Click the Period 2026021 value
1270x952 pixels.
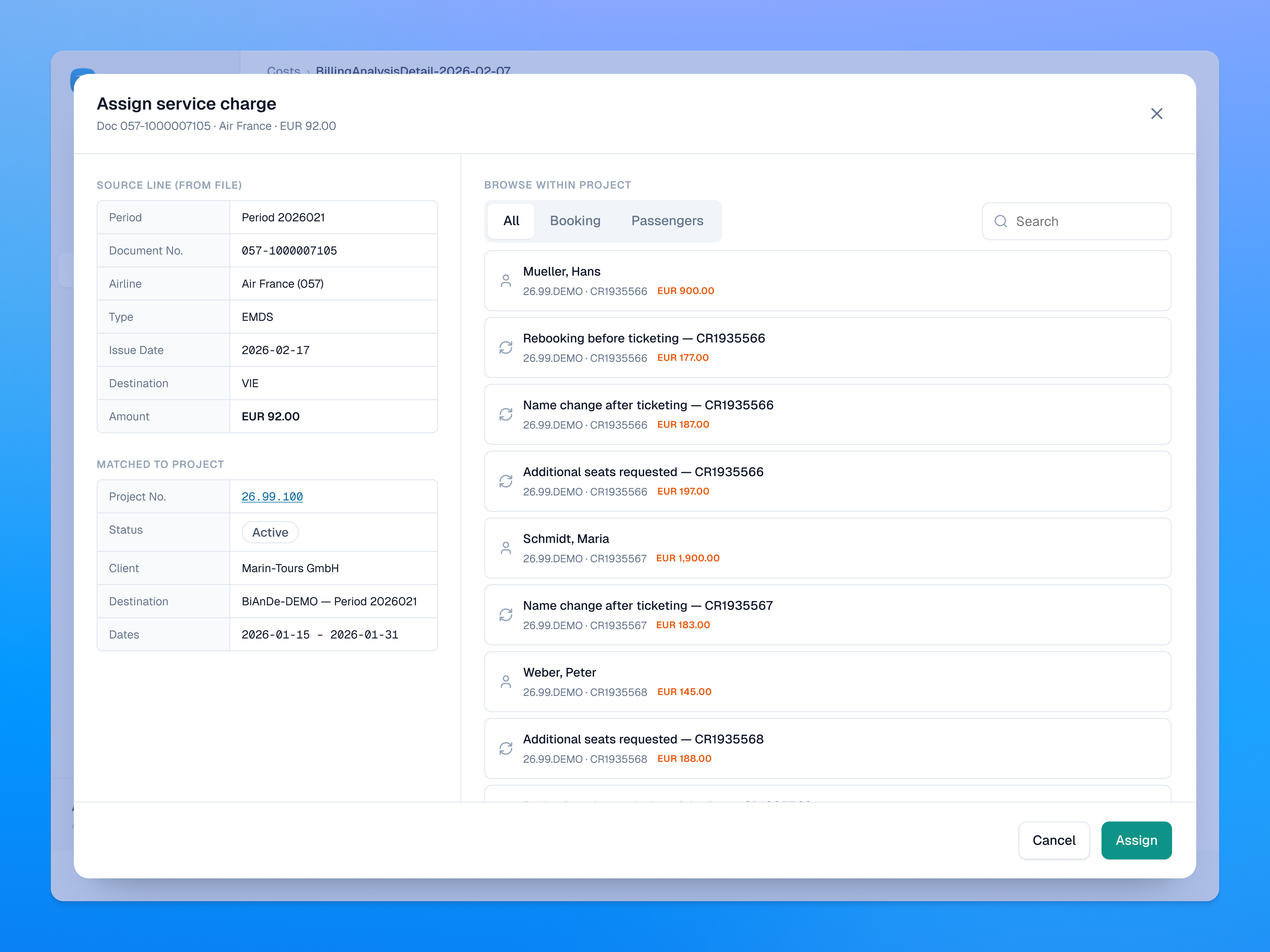click(x=283, y=217)
